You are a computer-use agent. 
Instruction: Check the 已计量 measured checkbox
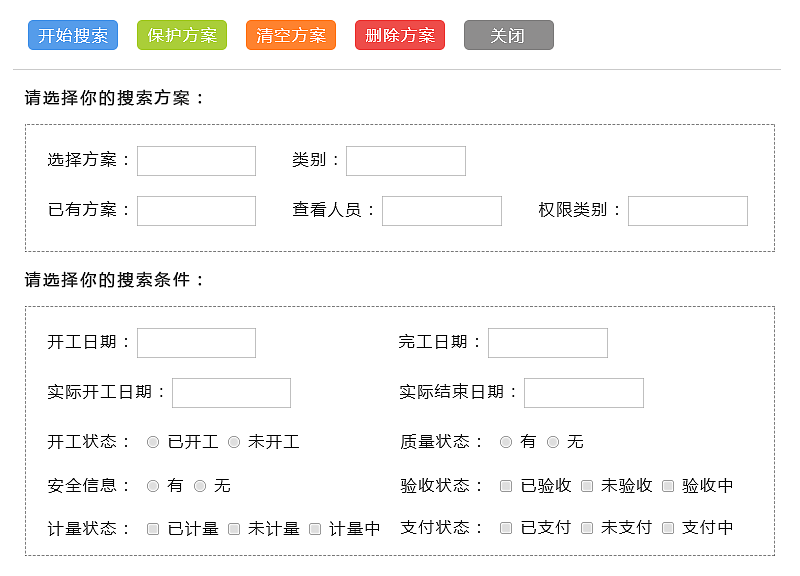point(153,528)
